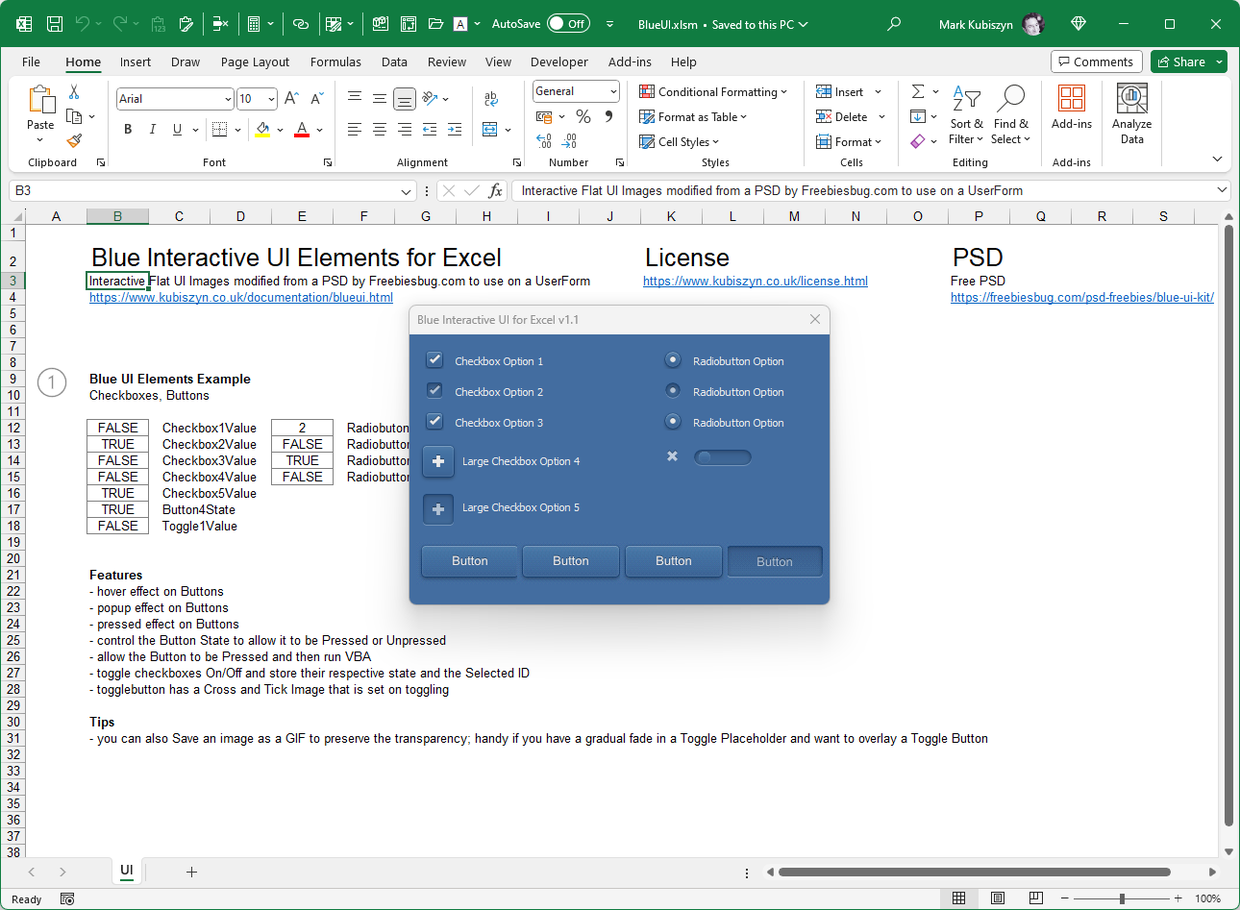Open the font size dropdown
The height and width of the screenshot is (910, 1240).
[x=271, y=99]
